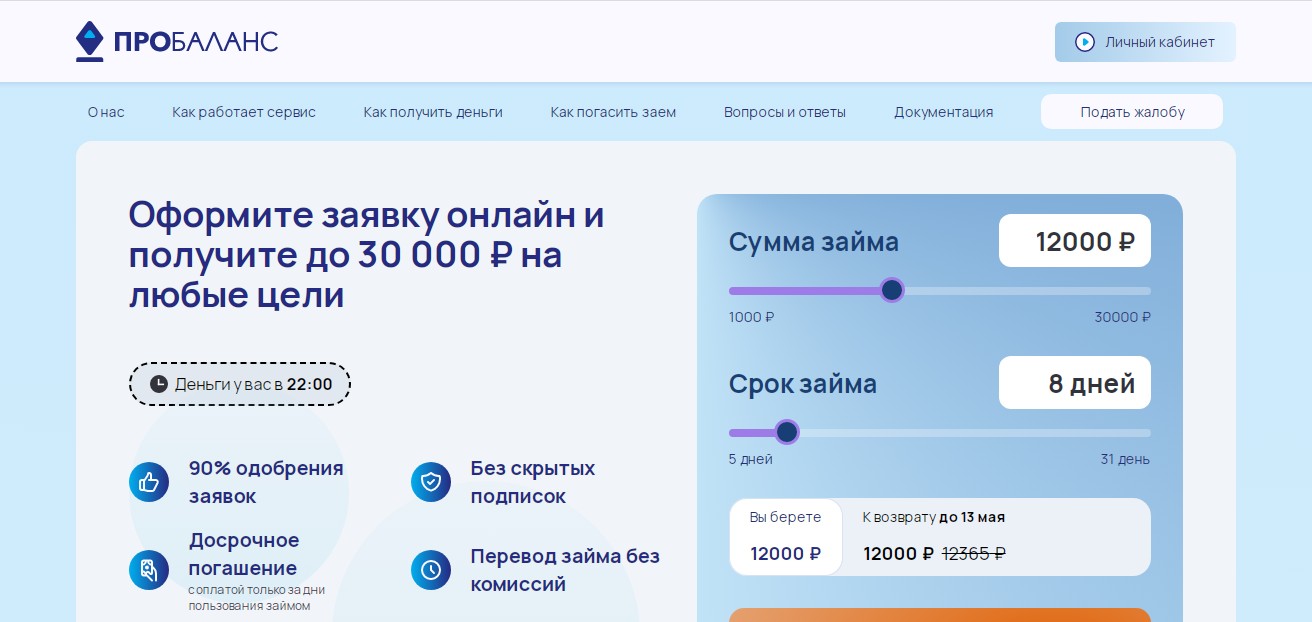Click the Подать жалобу button
Viewport: 1312px width, 622px height.
1132,112
